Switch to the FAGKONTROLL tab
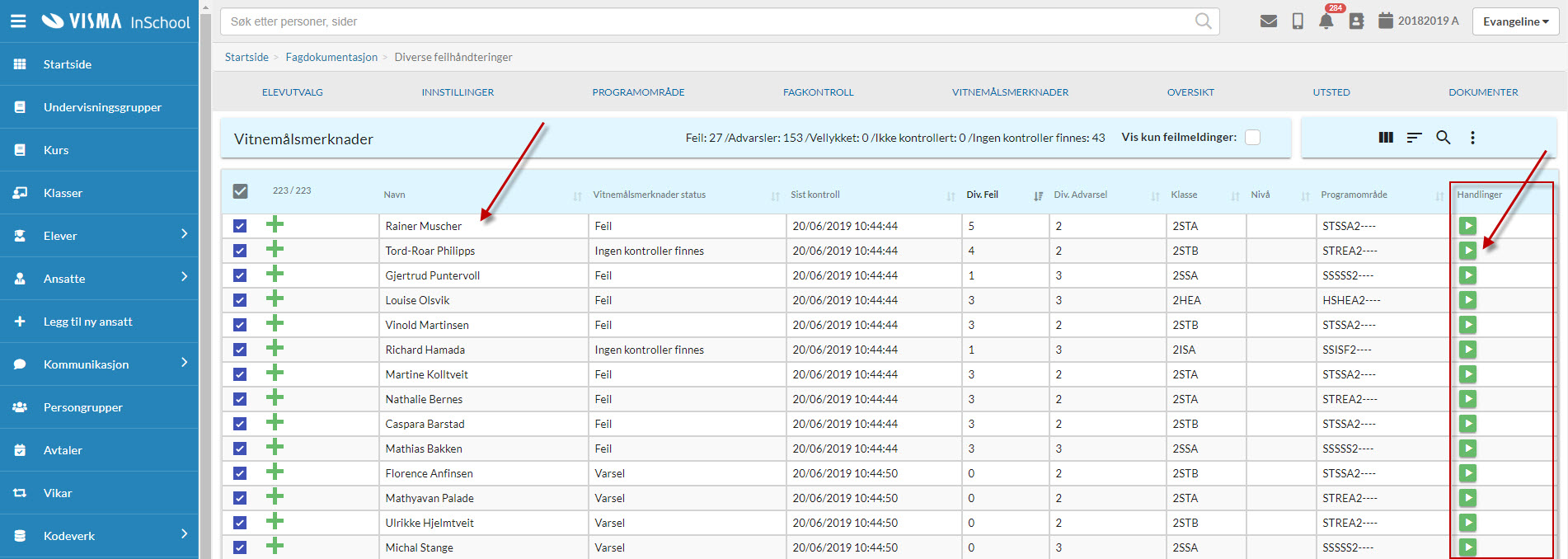The image size is (1568, 559). click(x=819, y=92)
